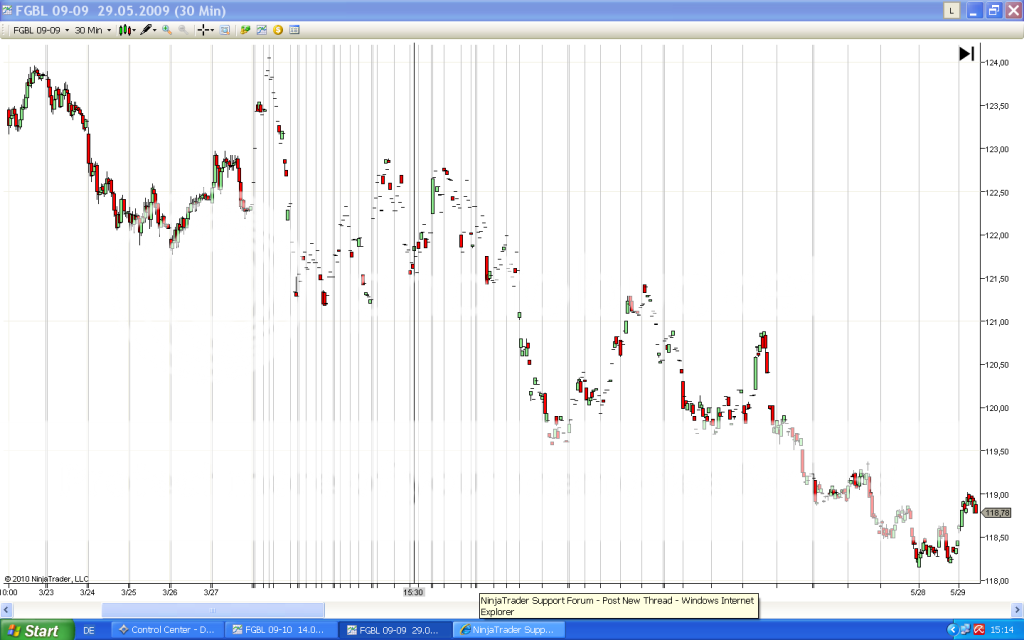The image size is (1024, 640).
Task: Open the drawing tools pencil menu
Action: coord(148,30)
